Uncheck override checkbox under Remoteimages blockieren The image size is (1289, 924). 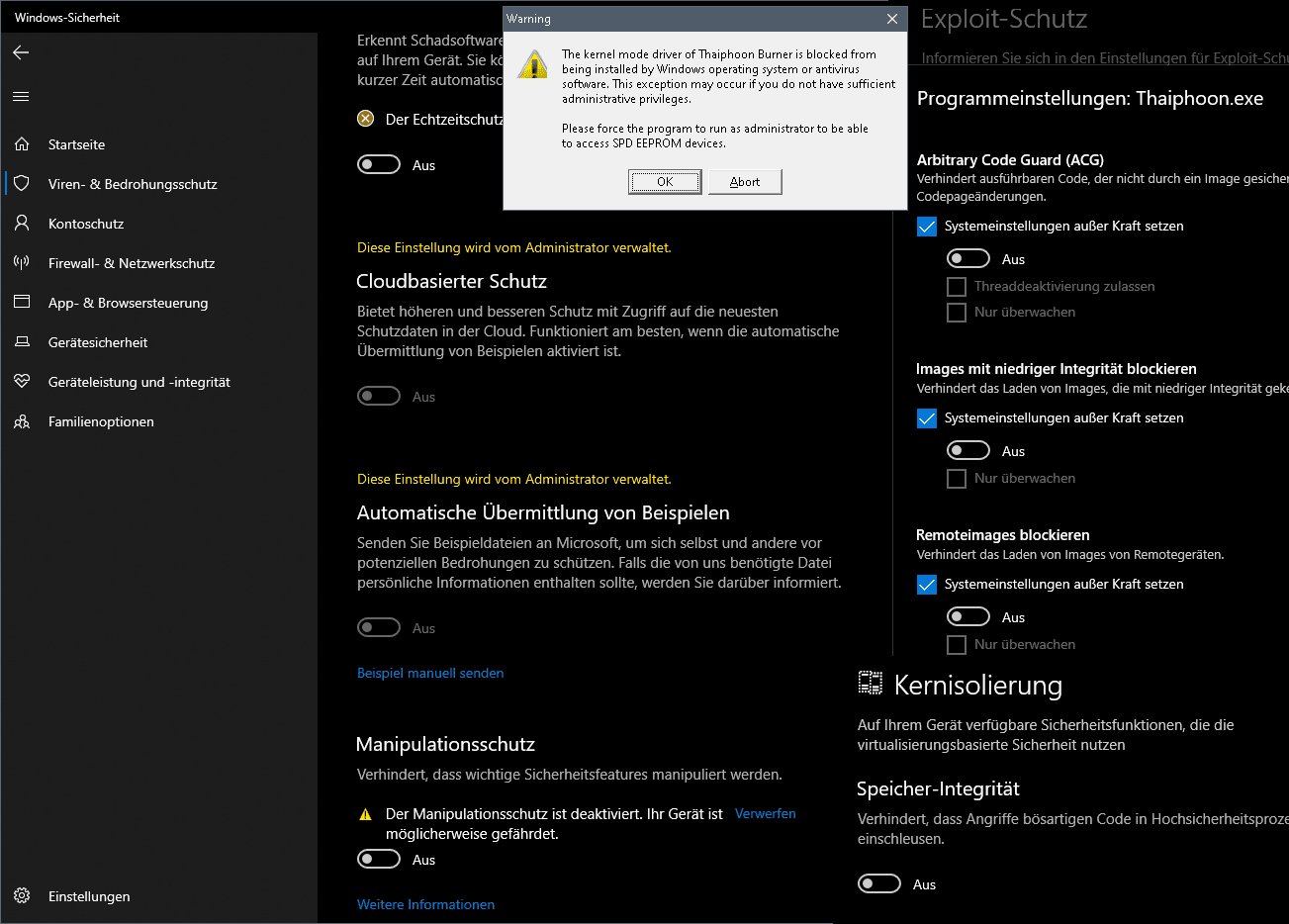pos(927,585)
